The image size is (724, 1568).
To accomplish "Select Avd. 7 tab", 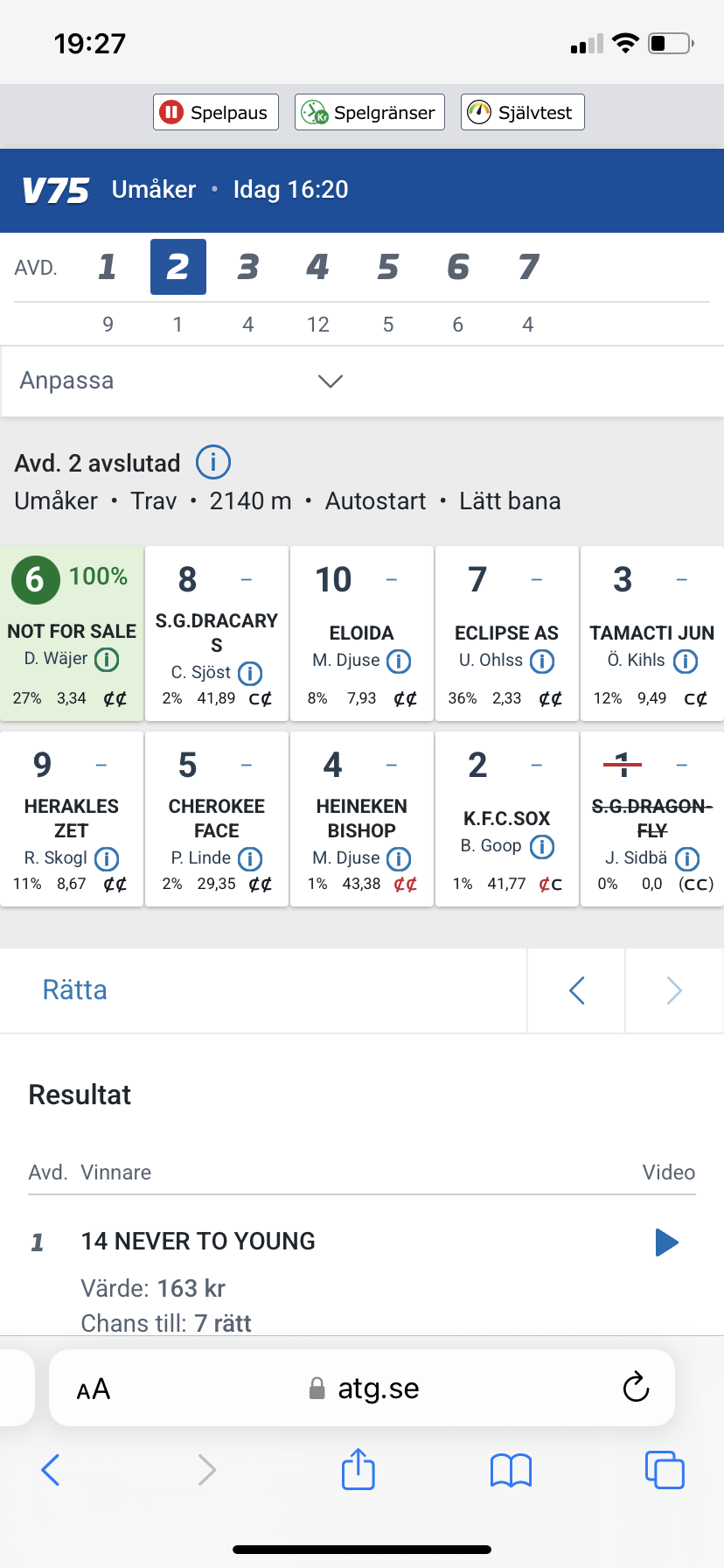I will pos(528,267).
